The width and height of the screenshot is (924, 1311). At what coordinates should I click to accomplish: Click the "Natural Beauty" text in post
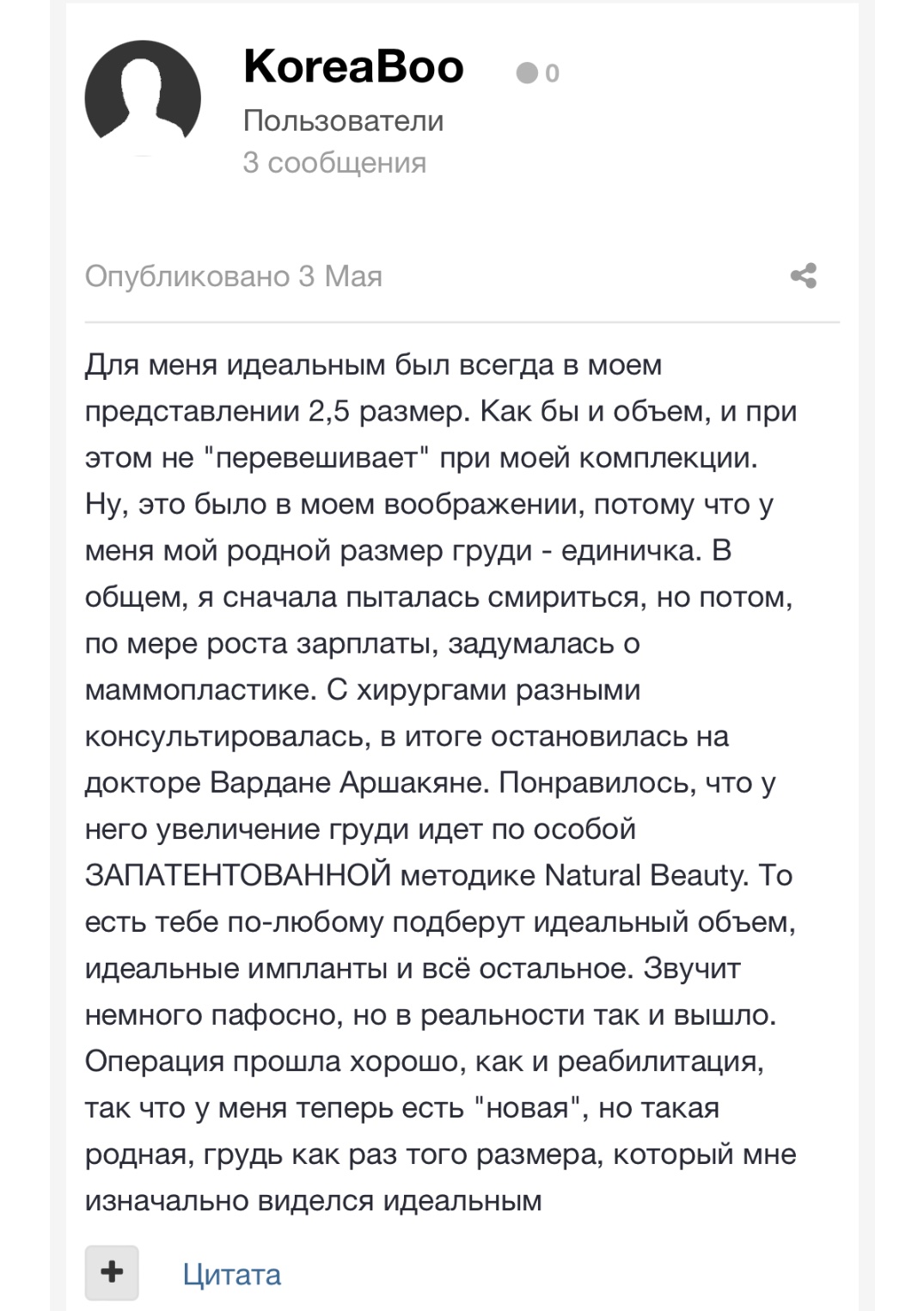(647, 875)
